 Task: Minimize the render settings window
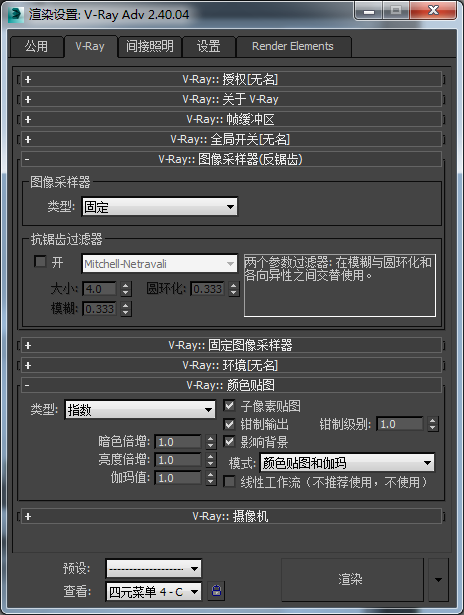pyautogui.click(x=368, y=11)
